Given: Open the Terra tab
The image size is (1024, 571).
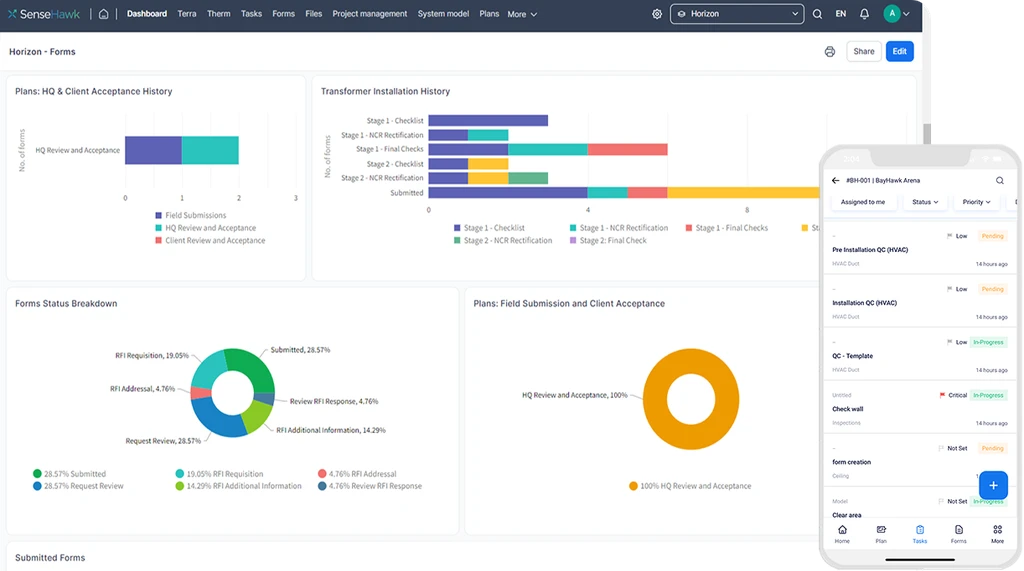Looking at the screenshot, I should click(186, 14).
